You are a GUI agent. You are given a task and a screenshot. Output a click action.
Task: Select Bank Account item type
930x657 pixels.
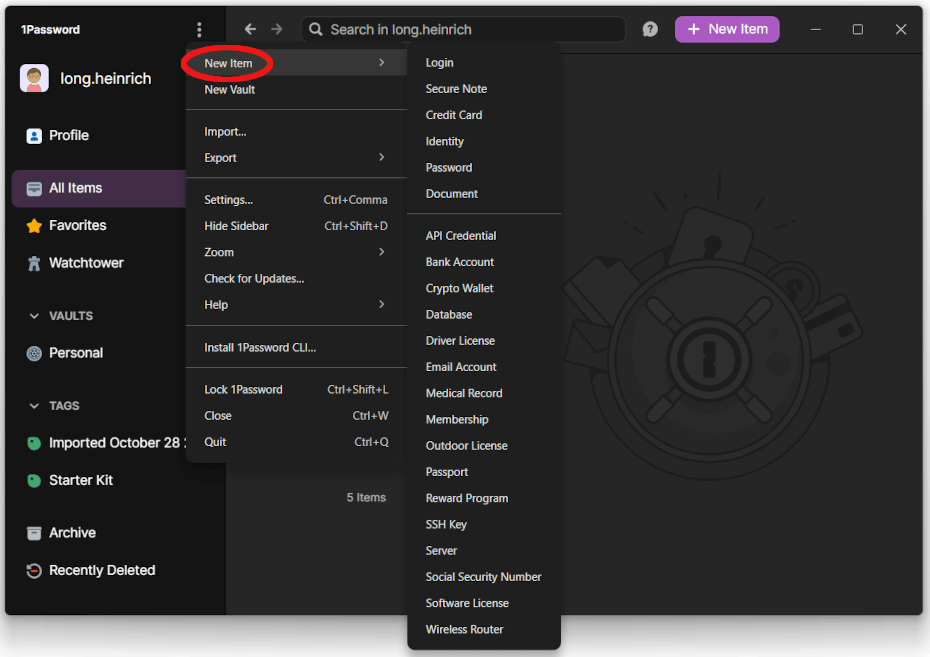point(484,262)
